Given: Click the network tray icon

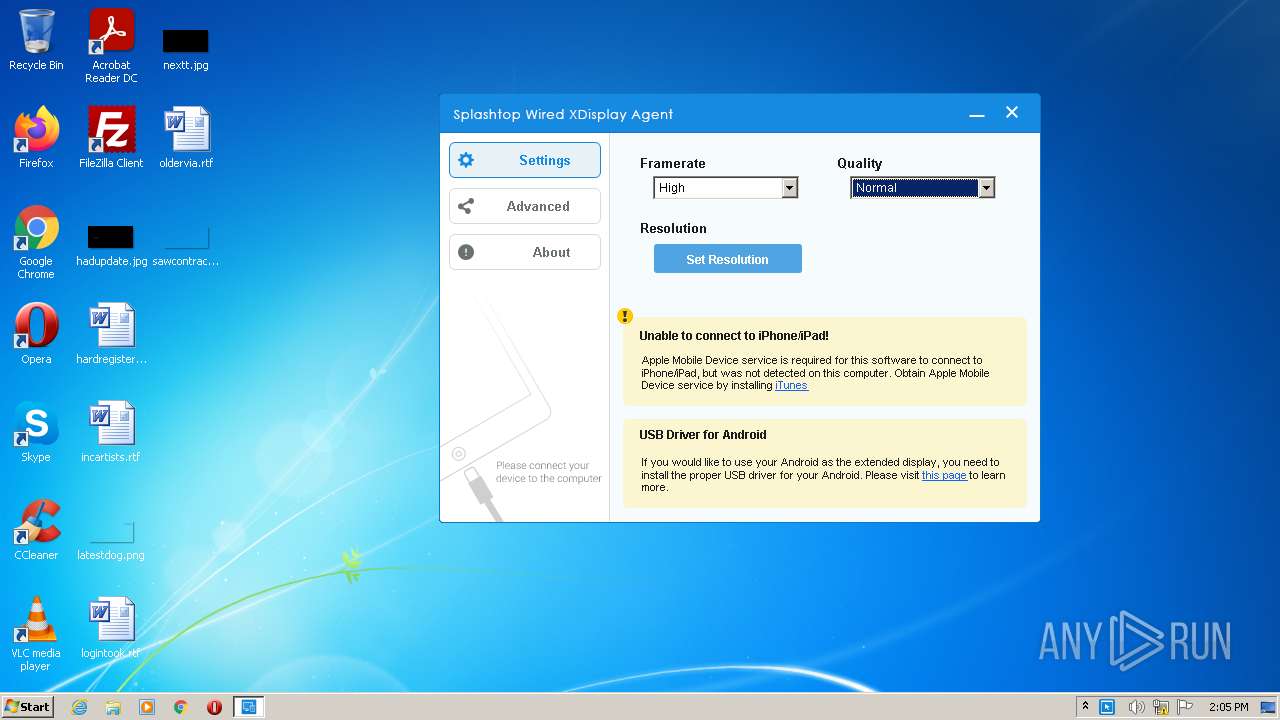Looking at the screenshot, I should 1161,707.
